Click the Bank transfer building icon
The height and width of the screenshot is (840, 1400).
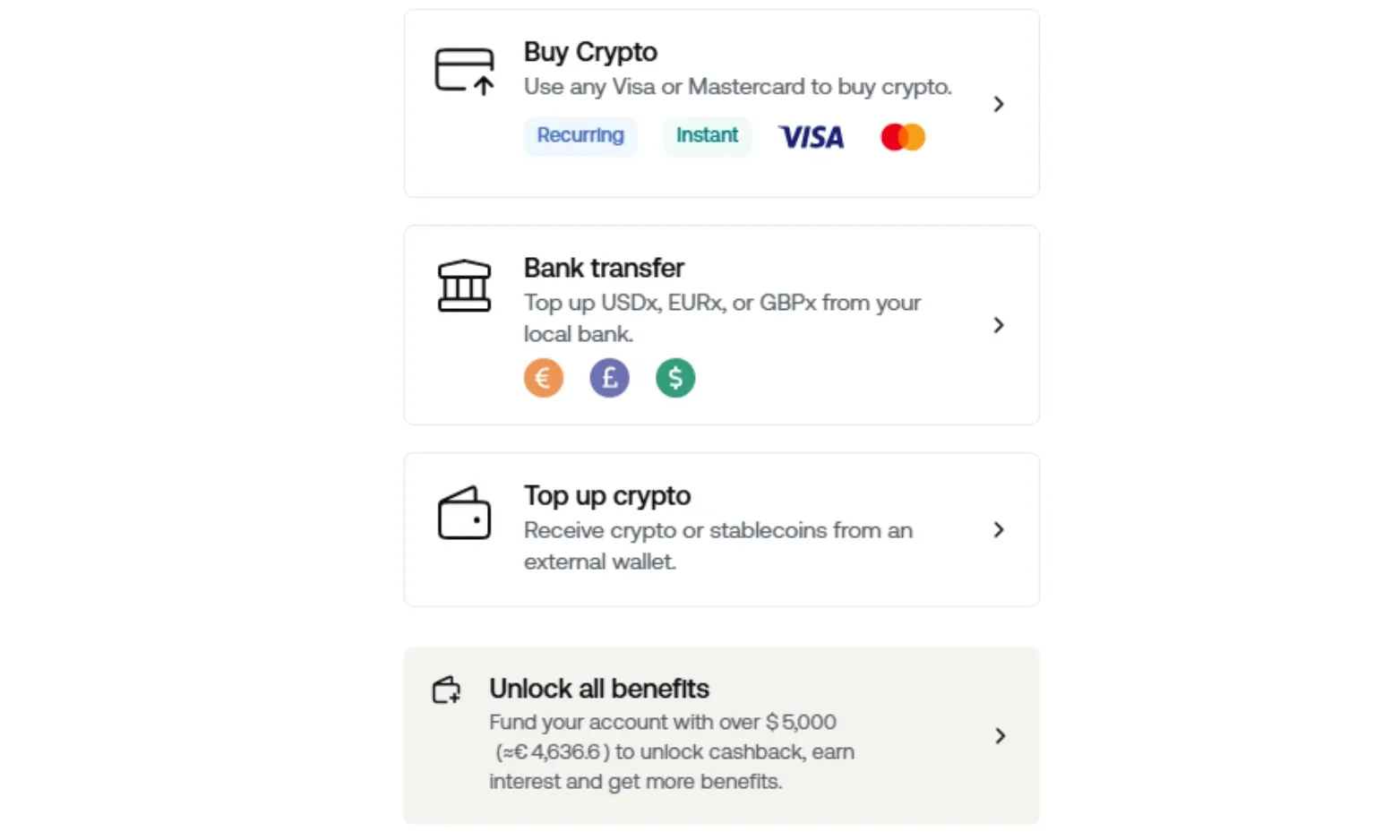[x=464, y=286]
